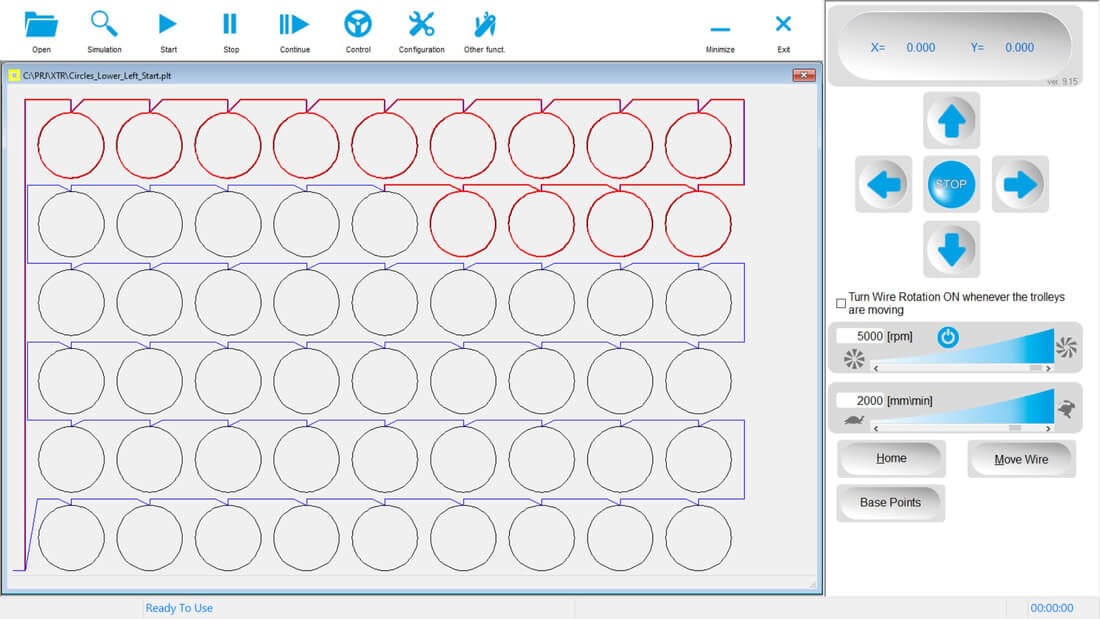Click the Home button

click(890, 459)
